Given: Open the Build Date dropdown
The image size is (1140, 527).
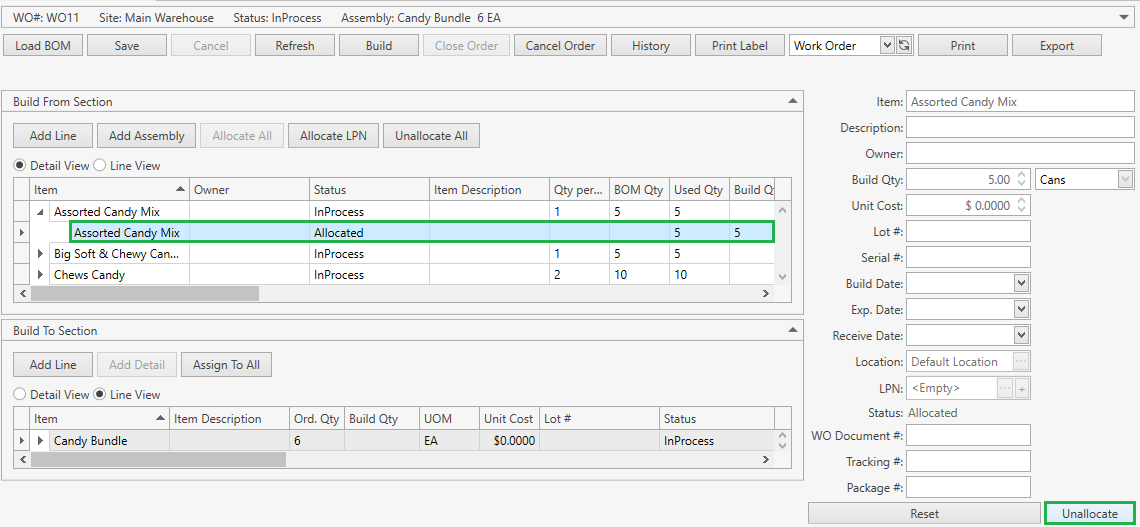Looking at the screenshot, I should (x=1021, y=284).
